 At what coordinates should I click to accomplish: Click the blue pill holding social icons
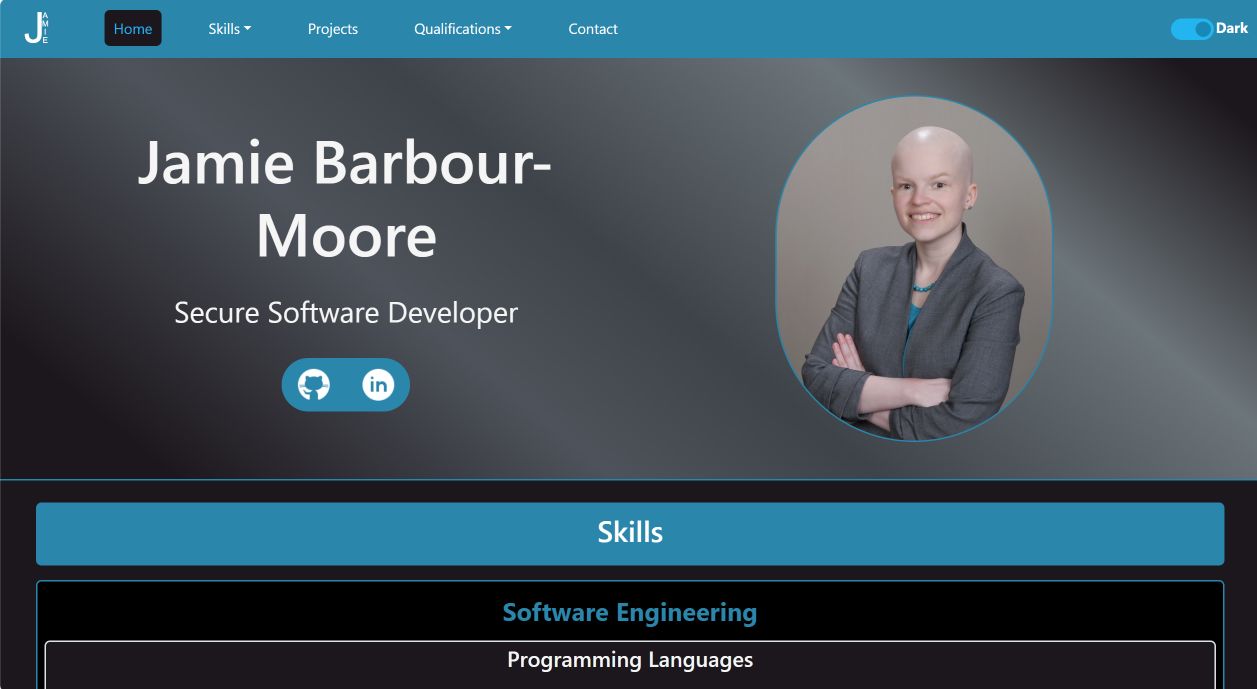click(346, 385)
